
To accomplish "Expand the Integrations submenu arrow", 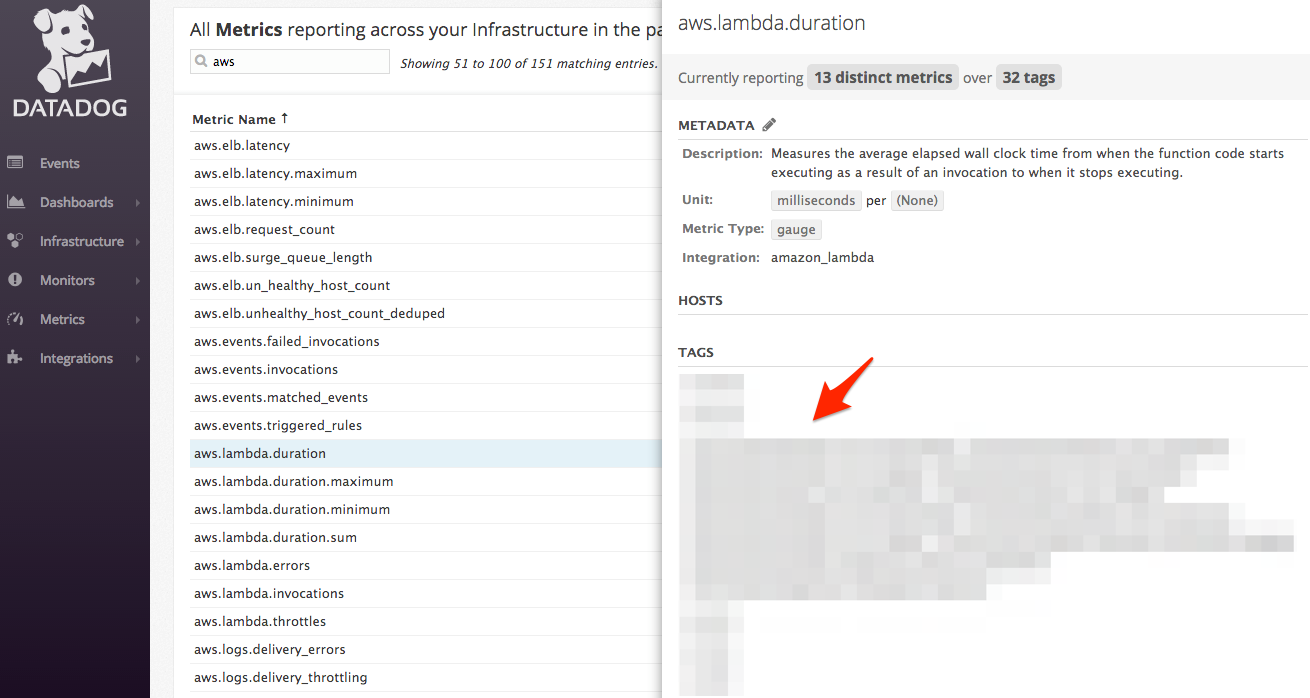I will point(137,359).
